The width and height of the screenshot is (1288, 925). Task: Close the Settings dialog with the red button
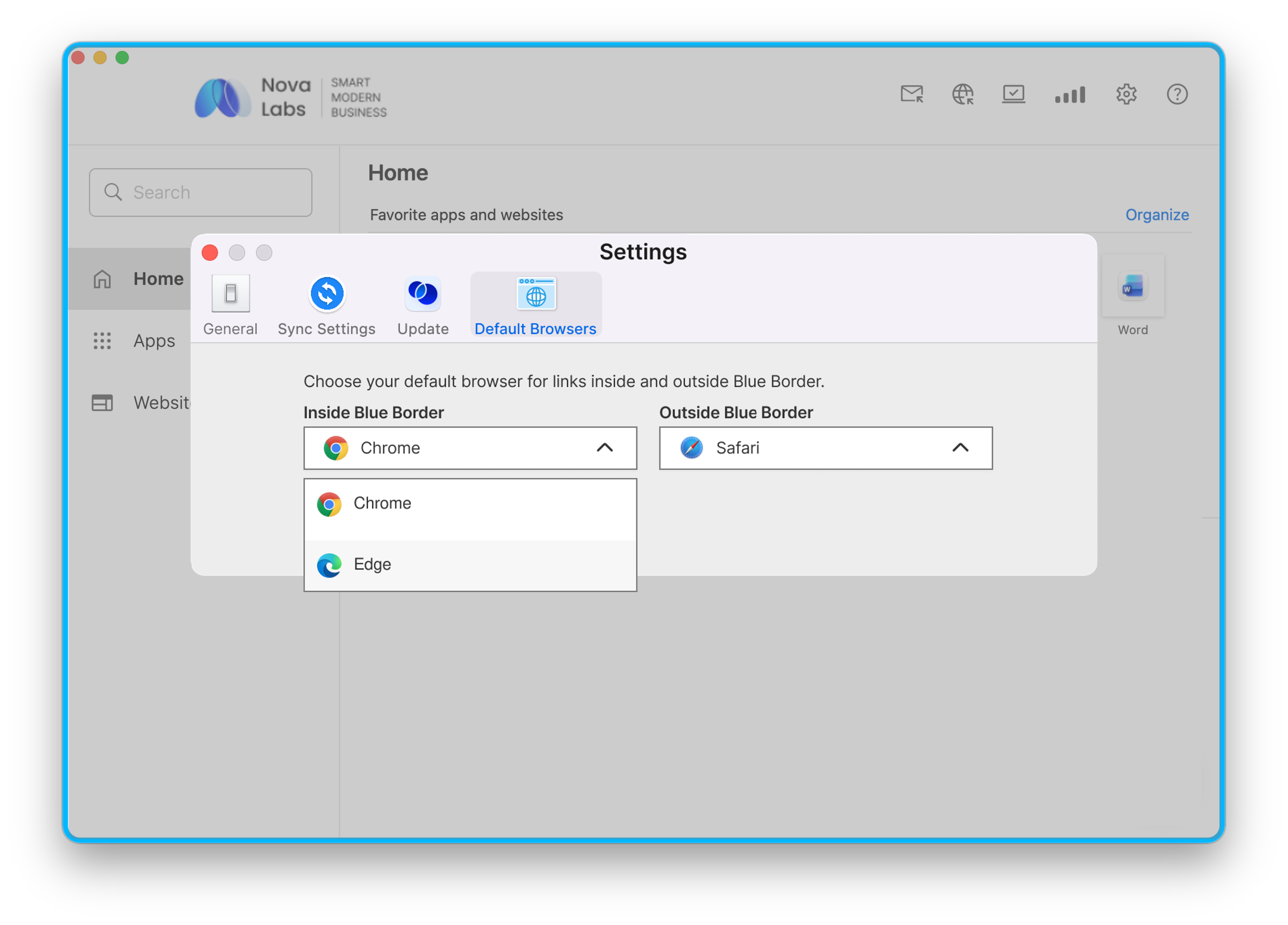coord(210,253)
